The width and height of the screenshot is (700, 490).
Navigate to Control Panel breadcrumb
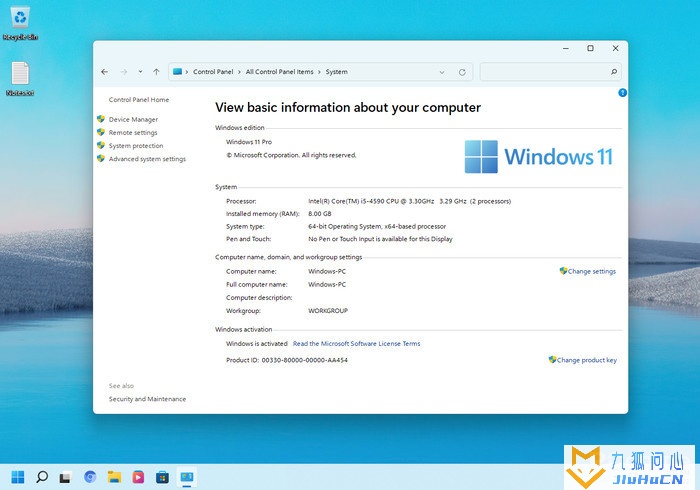tap(213, 72)
